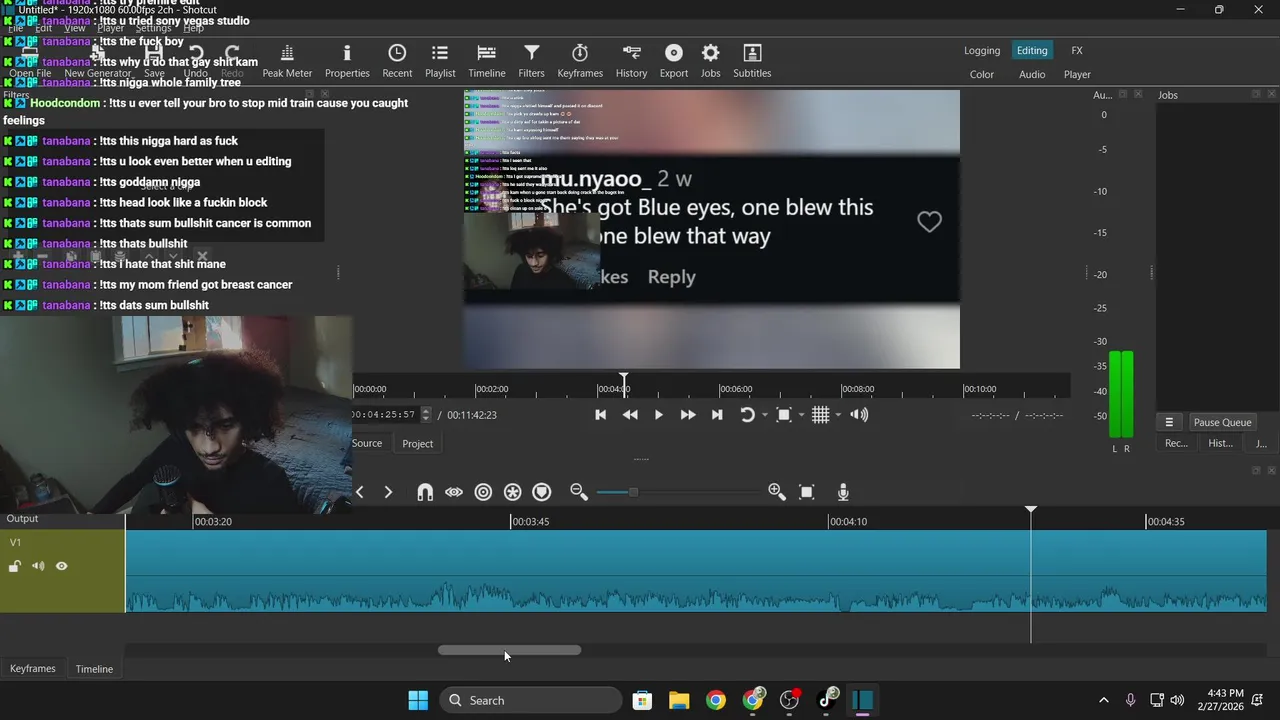Switch to the Project tab
This screenshot has width=1280, height=720.
[418, 443]
